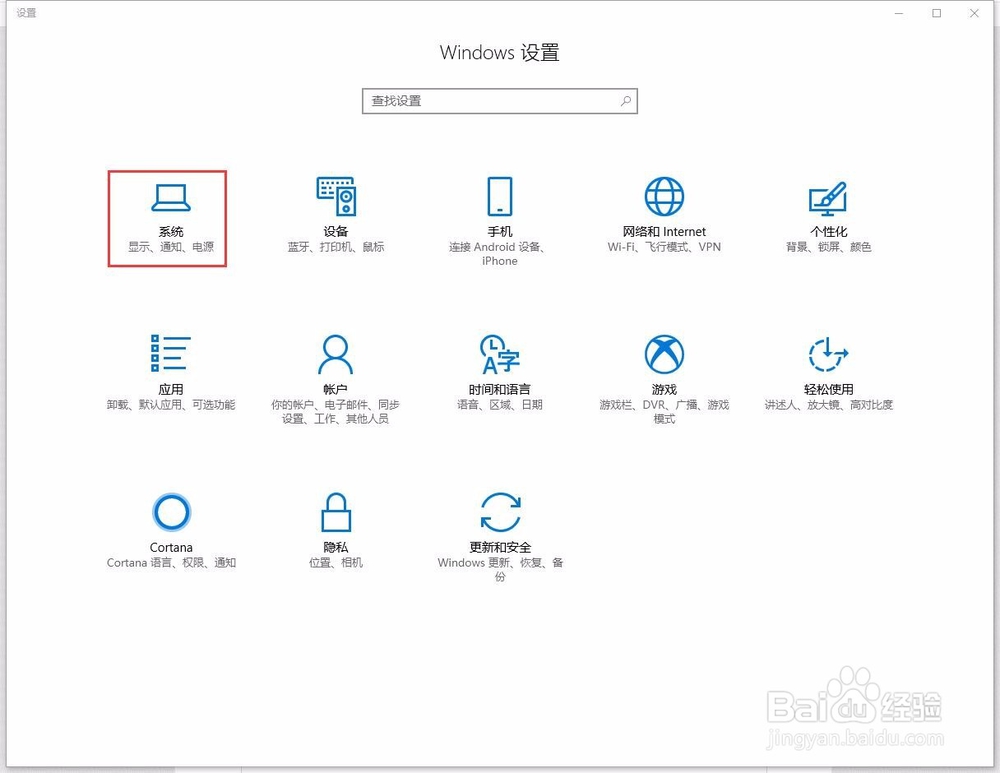
Task: Click the 时间和语言 label
Action: click(x=500, y=389)
